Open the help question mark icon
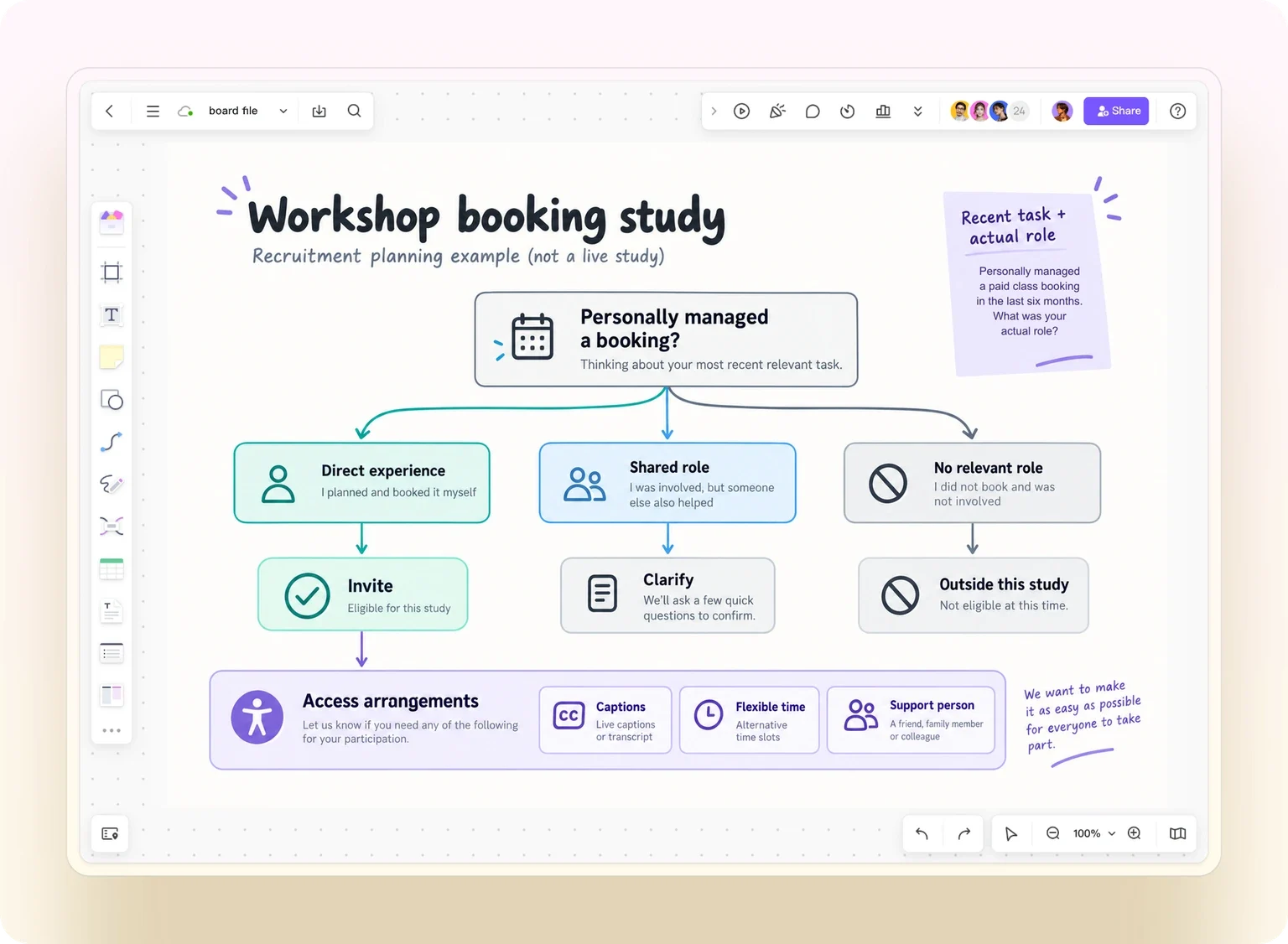Screen dimensions: 1288x944 (x=1177, y=111)
